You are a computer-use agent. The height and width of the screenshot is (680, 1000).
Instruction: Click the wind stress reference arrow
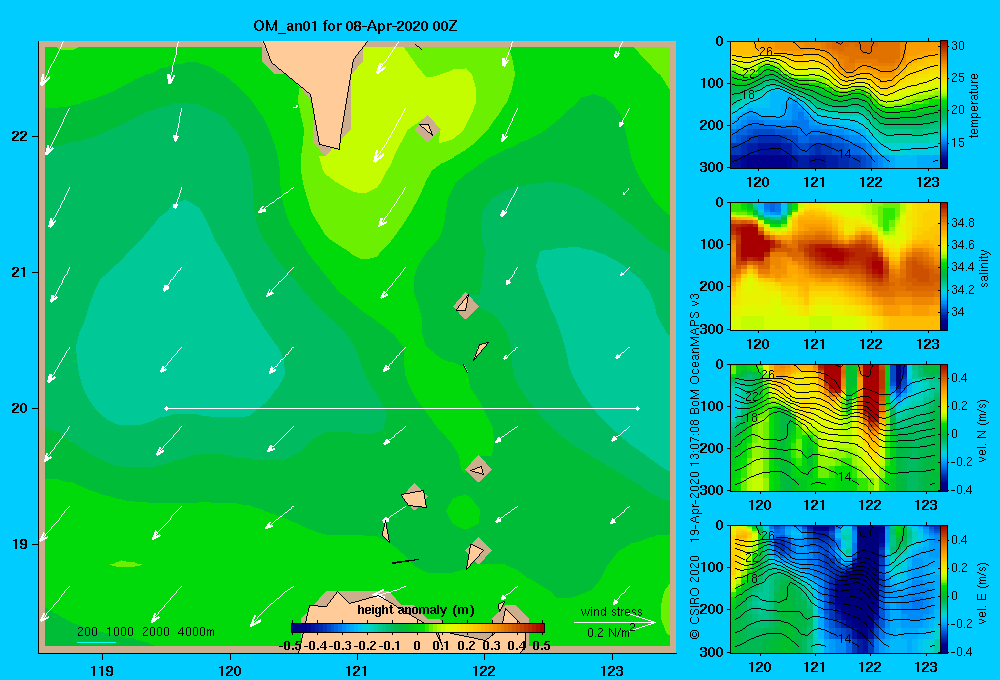615,623
